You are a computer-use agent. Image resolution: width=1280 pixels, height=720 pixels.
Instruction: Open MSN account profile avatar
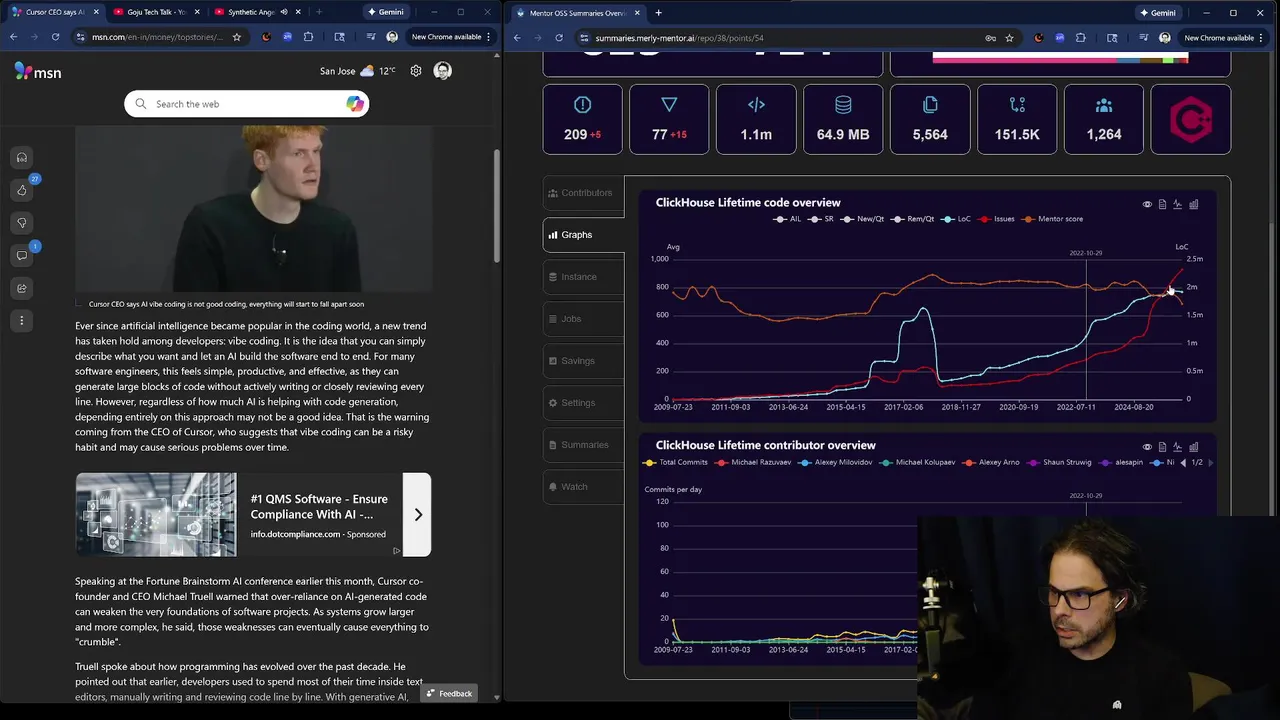[443, 71]
